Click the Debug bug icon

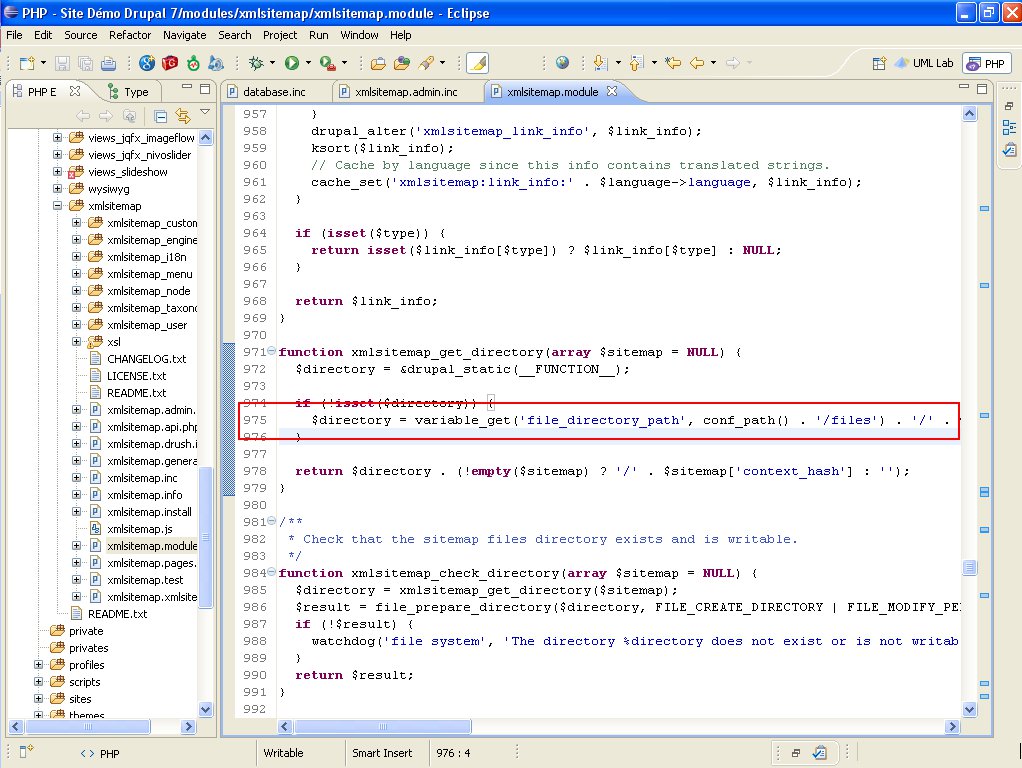click(x=256, y=63)
